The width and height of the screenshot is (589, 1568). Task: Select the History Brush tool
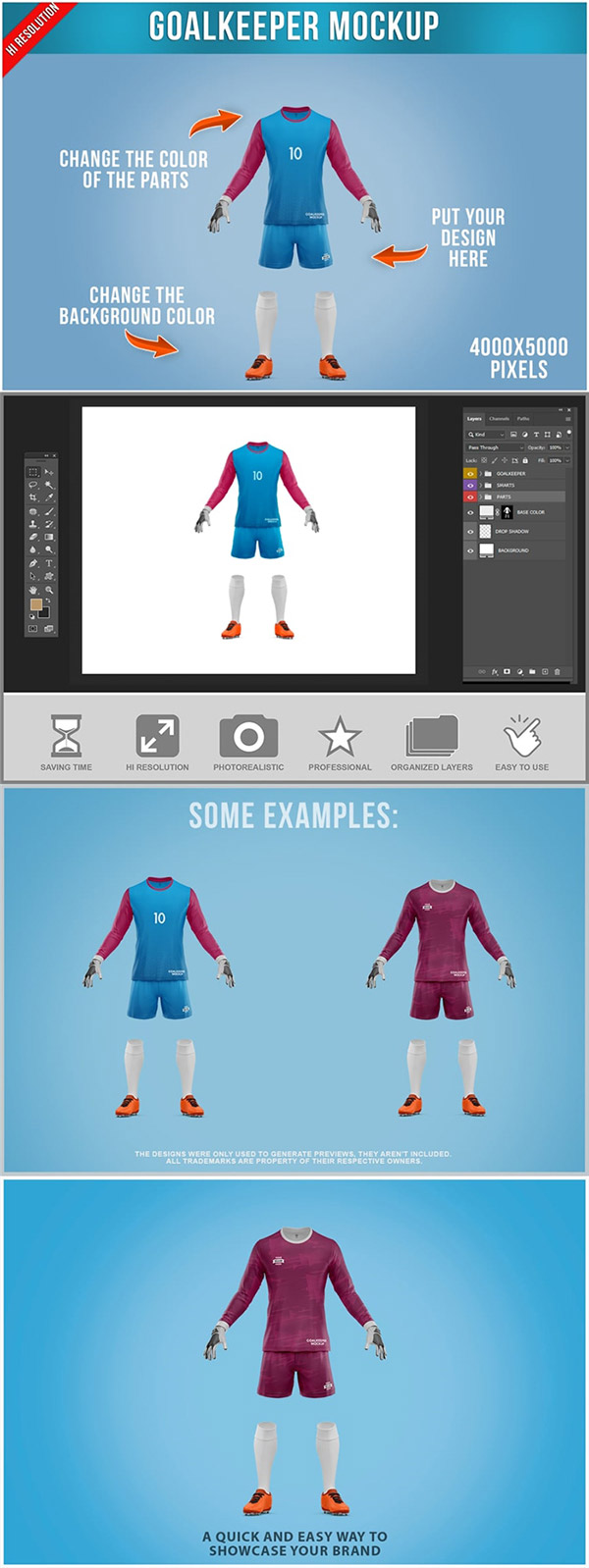[x=49, y=524]
